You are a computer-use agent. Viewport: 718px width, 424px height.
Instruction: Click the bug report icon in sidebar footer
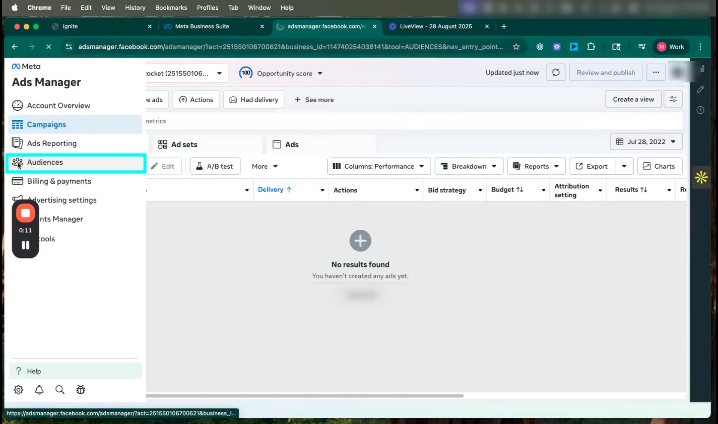coord(81,390)
